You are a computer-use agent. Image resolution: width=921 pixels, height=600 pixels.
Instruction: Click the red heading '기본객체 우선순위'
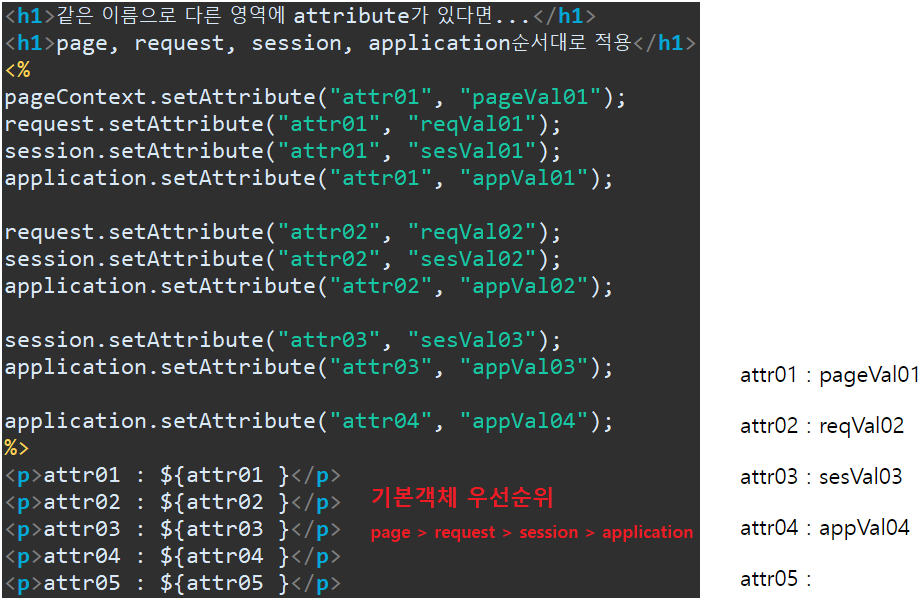click(462, 498)
